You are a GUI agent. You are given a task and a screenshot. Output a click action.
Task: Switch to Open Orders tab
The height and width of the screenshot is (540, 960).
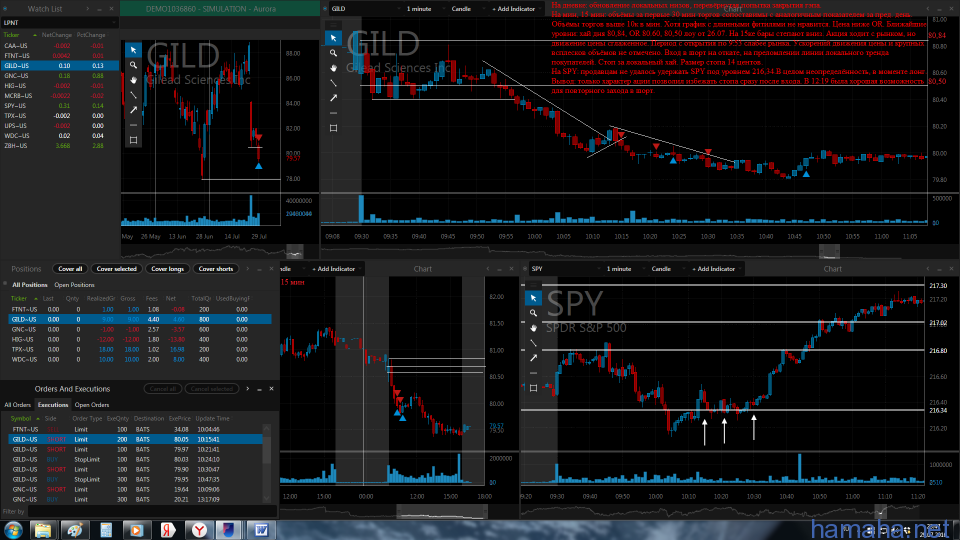pos(92,405)
